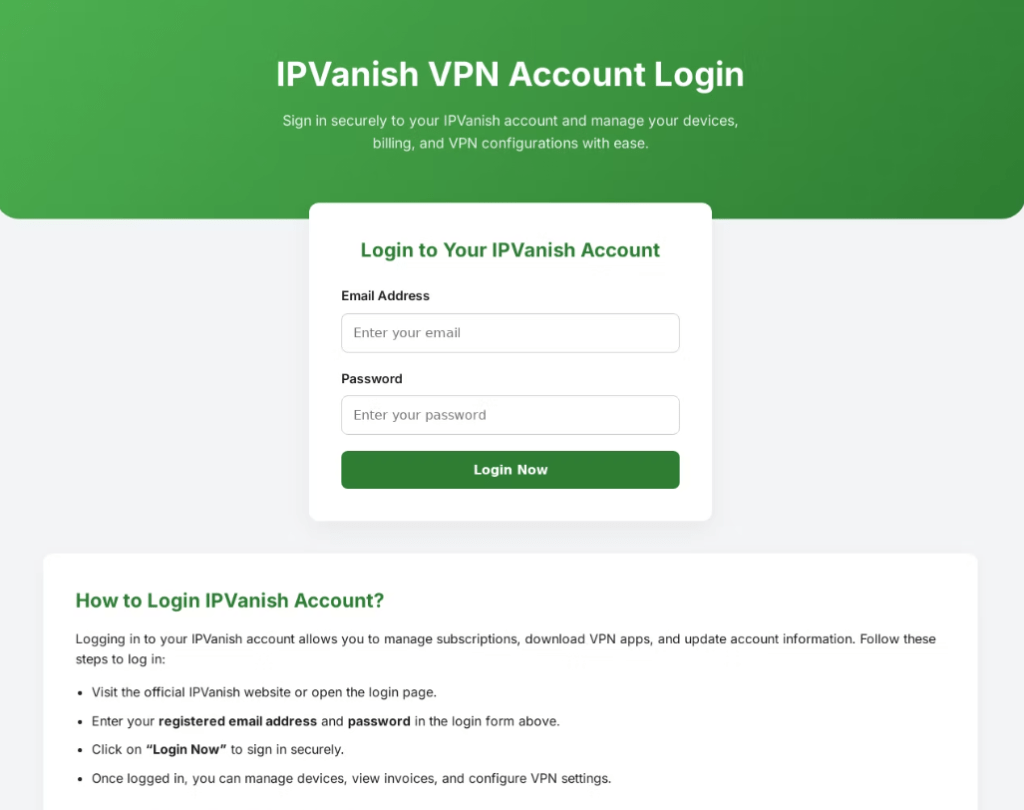This screenshot has width=1024, height=810.
Task: Click the How to Login IPVanish Account? heading
Action: coord(230,600)
